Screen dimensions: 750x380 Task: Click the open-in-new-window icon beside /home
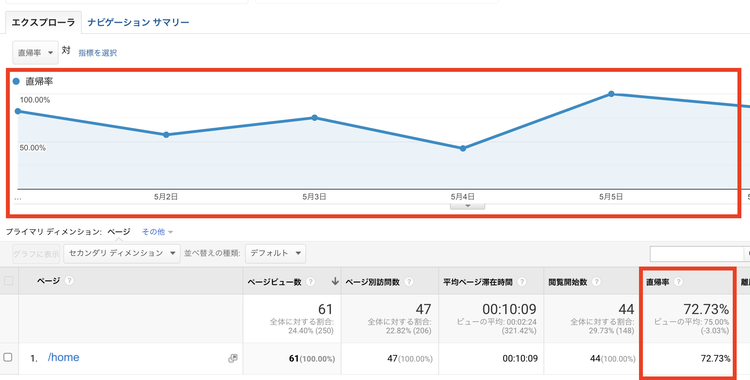pyautogui.click(x=232, y=358)
